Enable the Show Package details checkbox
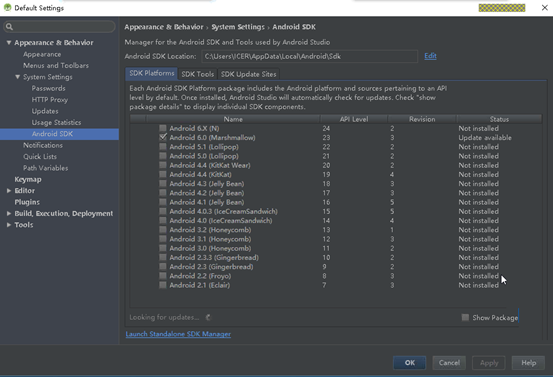This screenshot has width=553, height=377. 465,317
